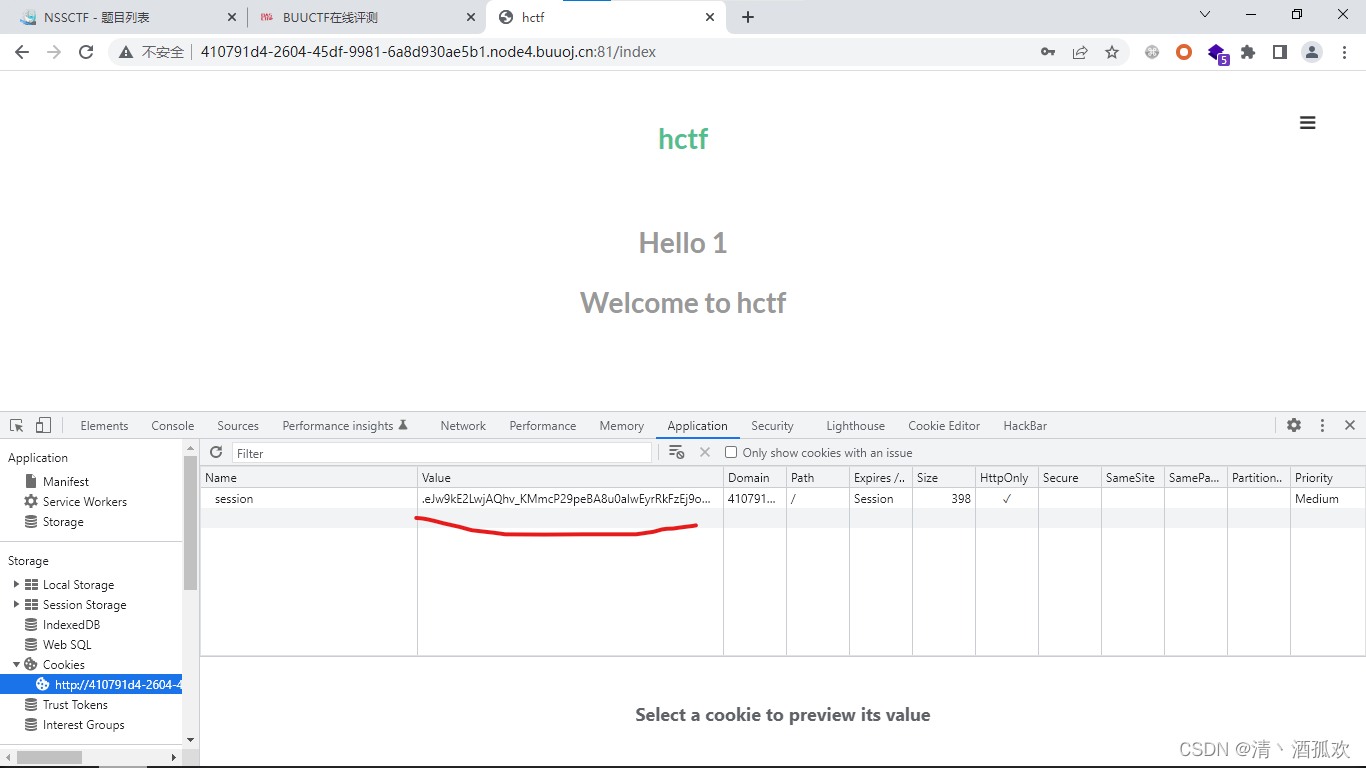
Task: Open the extensions puzzle icon
Action: point(1248,52)
